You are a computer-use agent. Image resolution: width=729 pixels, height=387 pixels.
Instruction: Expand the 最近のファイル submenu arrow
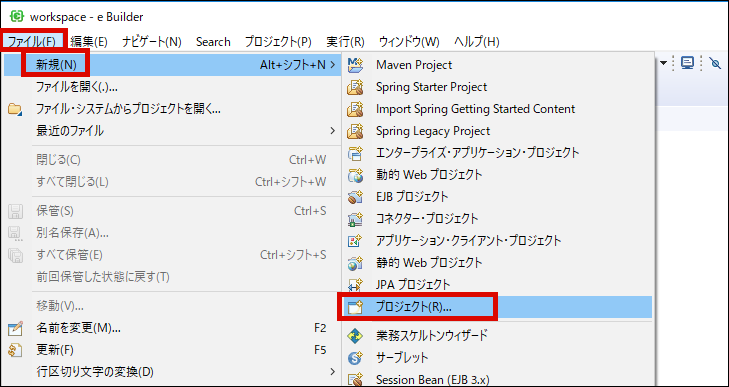332,131
